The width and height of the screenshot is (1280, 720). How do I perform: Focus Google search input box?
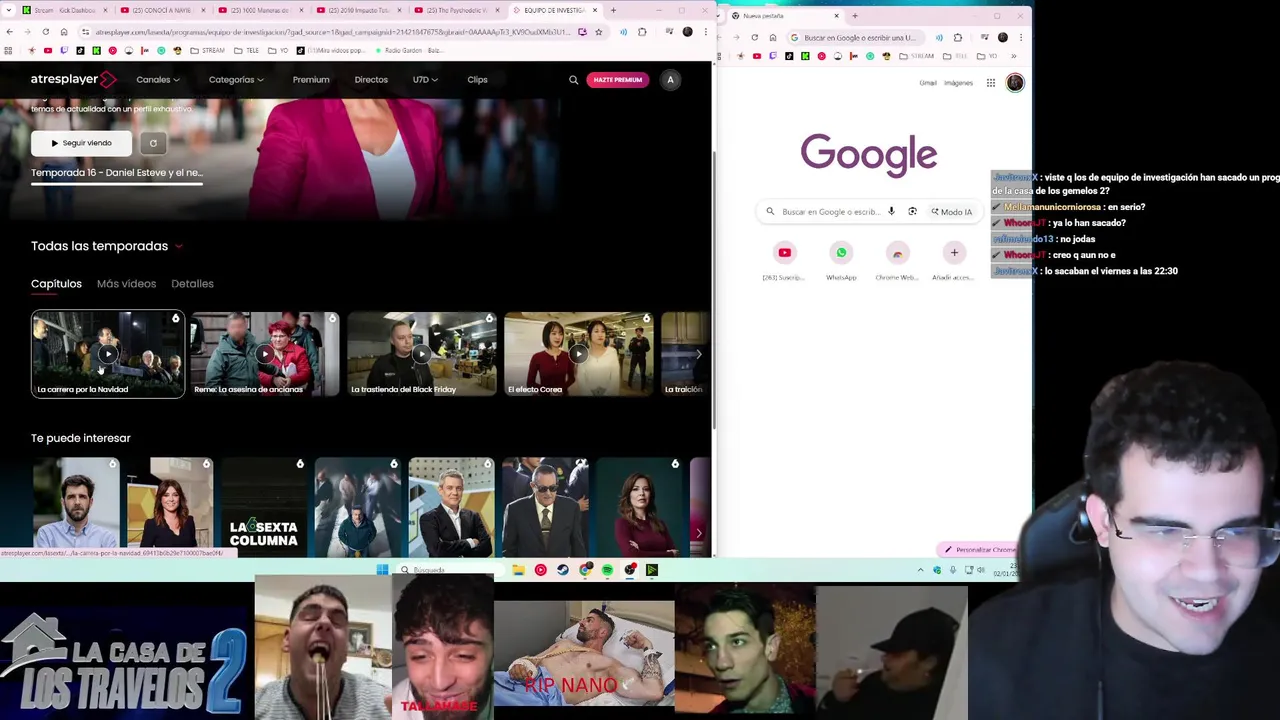(x=830, y=212)
